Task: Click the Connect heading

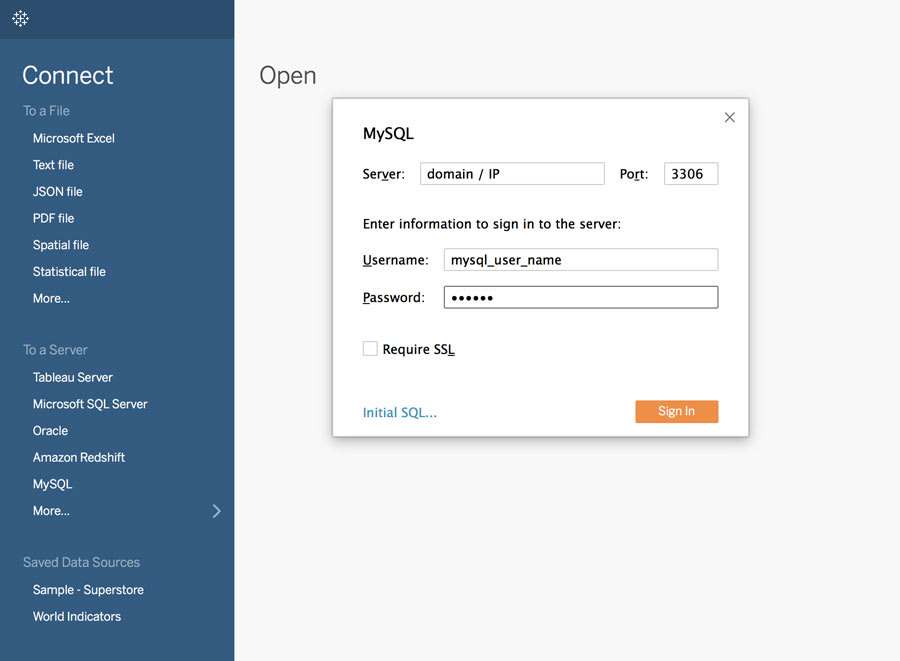Action: pyautogui.click(x=68, y=75)
